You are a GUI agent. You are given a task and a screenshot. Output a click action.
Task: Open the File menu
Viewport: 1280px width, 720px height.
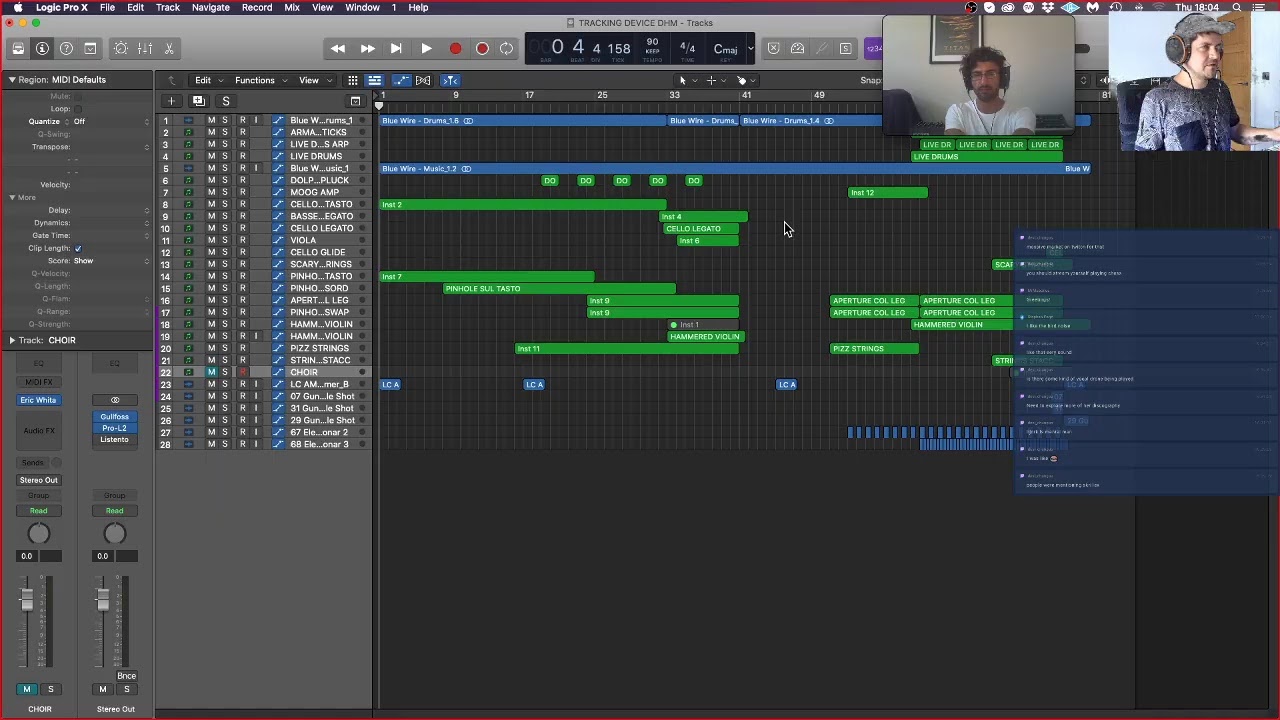[x=107, y=7]
